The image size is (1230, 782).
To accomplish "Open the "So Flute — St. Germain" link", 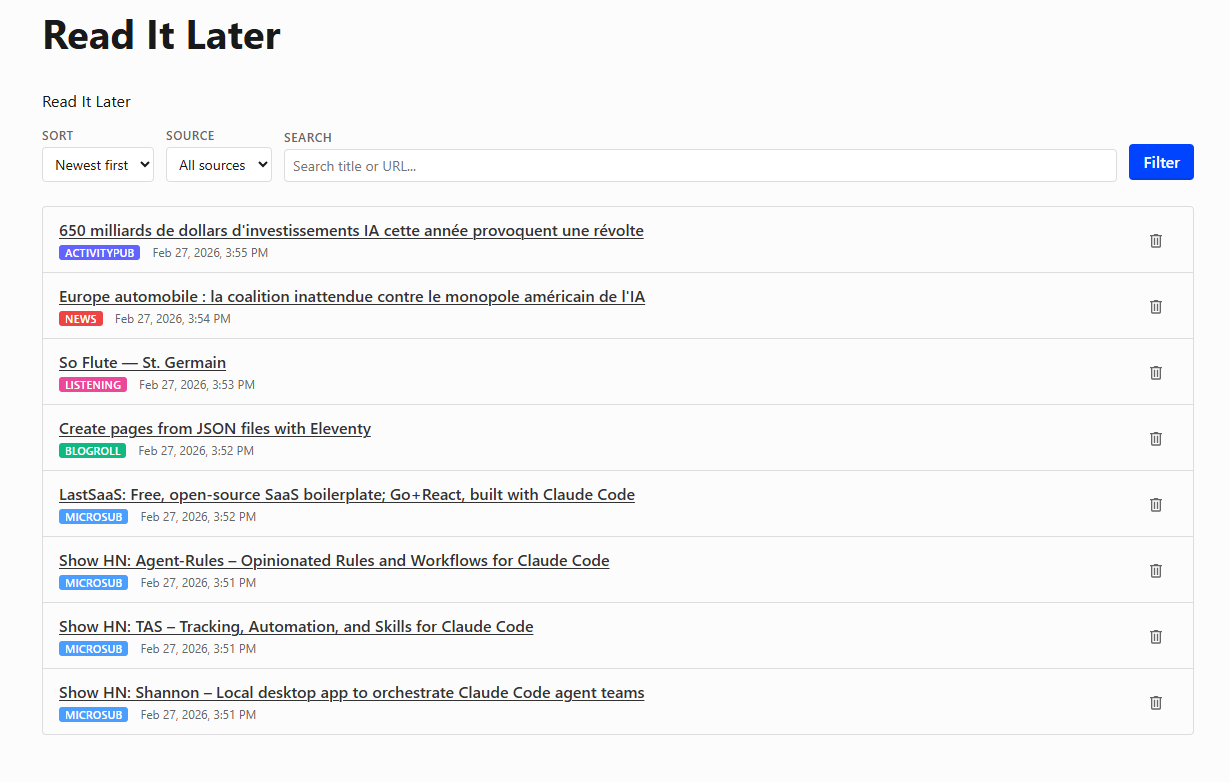I will [142, 362].
